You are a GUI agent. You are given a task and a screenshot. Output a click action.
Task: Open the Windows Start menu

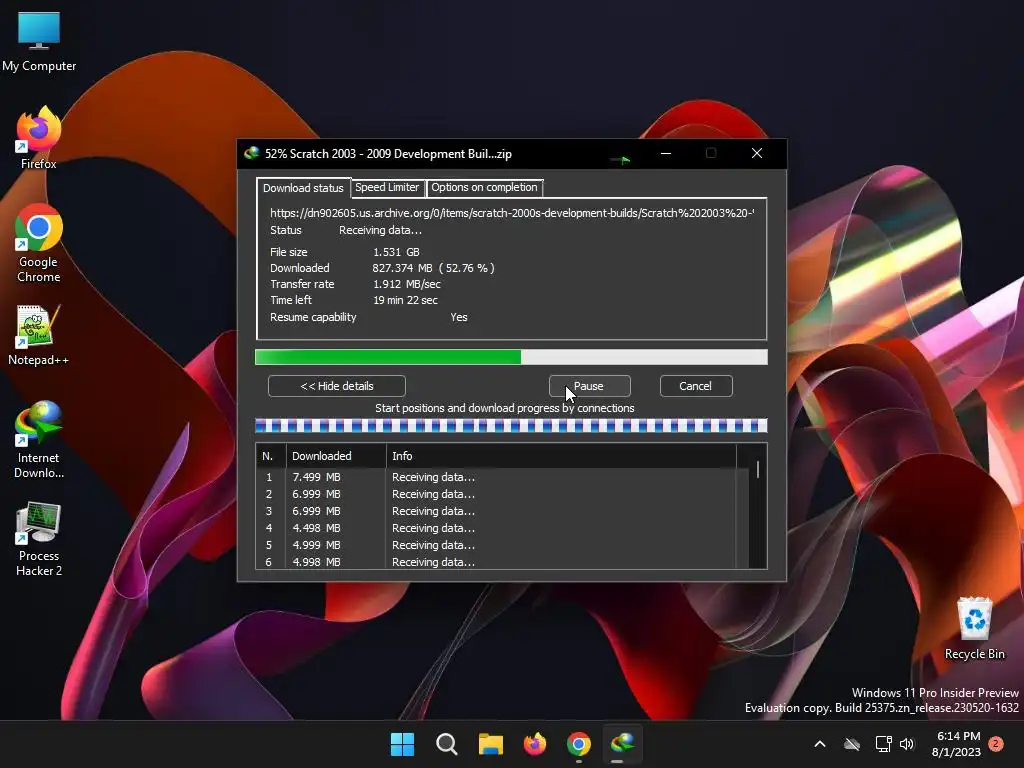coord(402,744)
